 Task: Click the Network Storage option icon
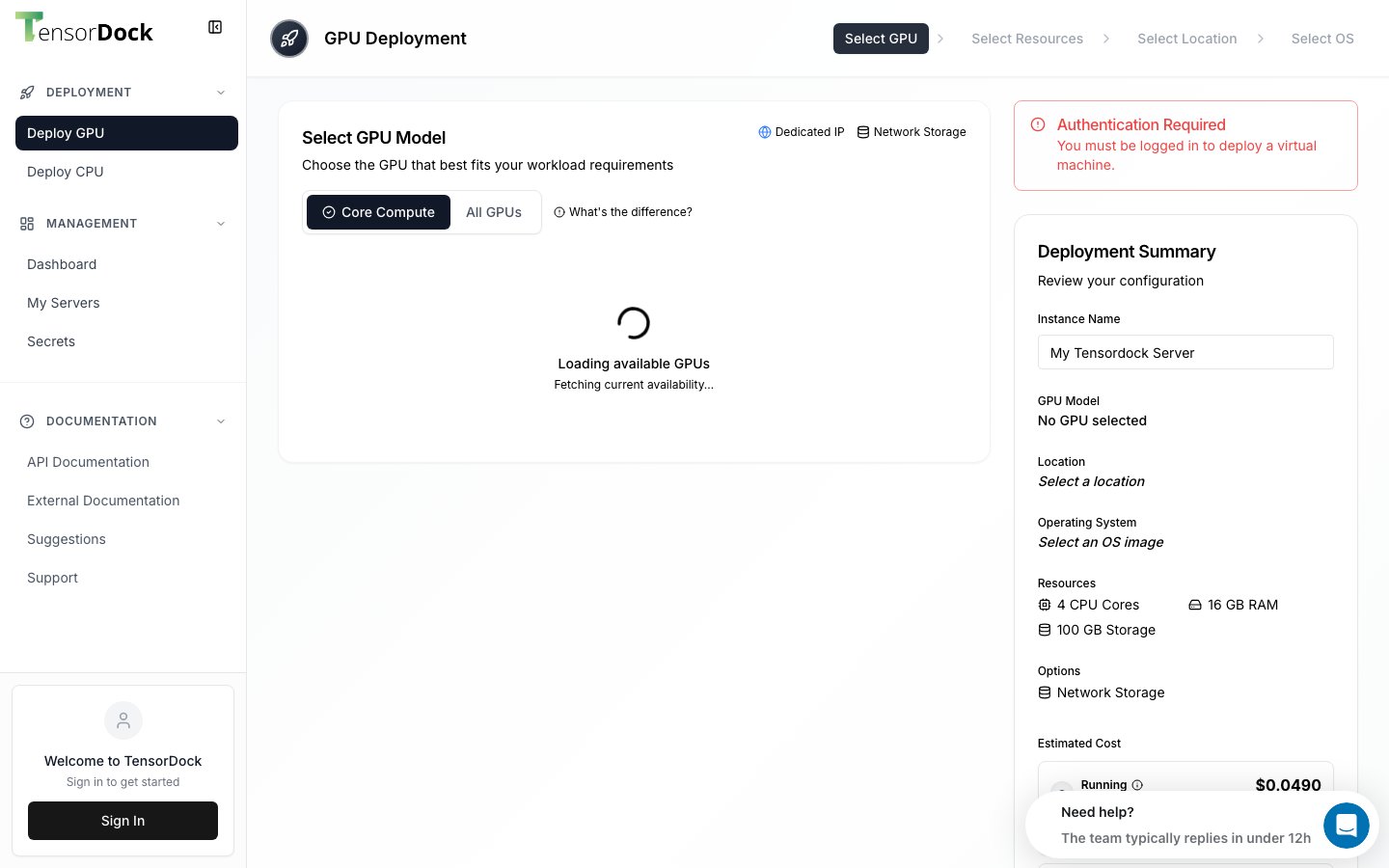tap(1045, 692)
